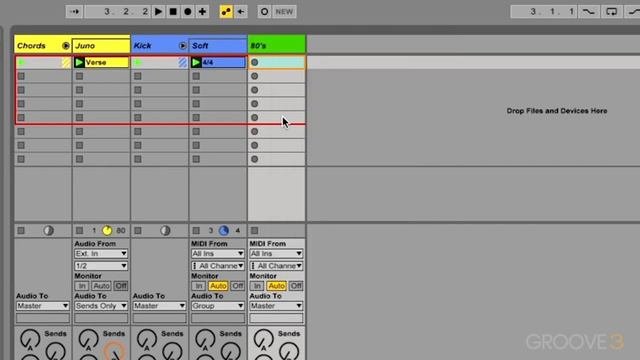Click the Arrangement Record button
The image size is (640, 360).
tap(188, 11)
